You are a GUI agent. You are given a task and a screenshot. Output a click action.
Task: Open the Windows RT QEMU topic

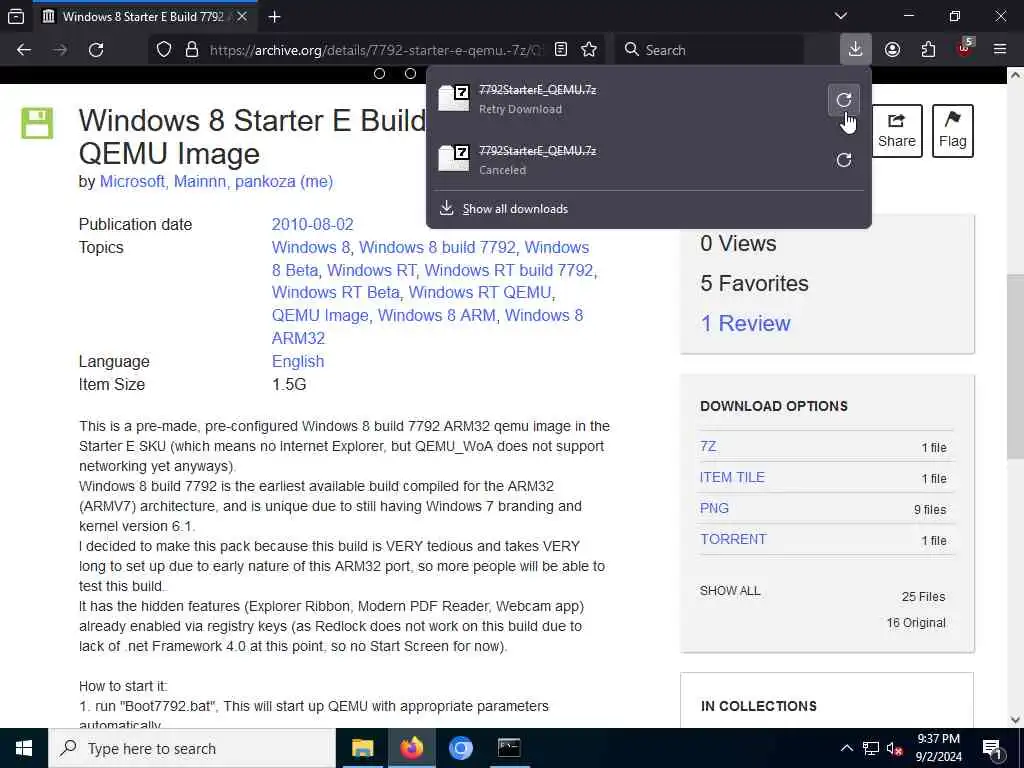[480, 293]
